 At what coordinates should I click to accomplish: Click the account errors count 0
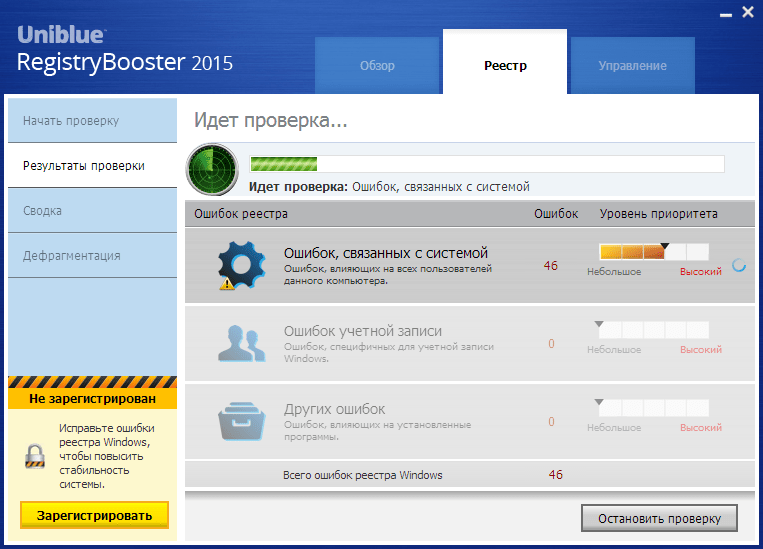tap(551, 344)
